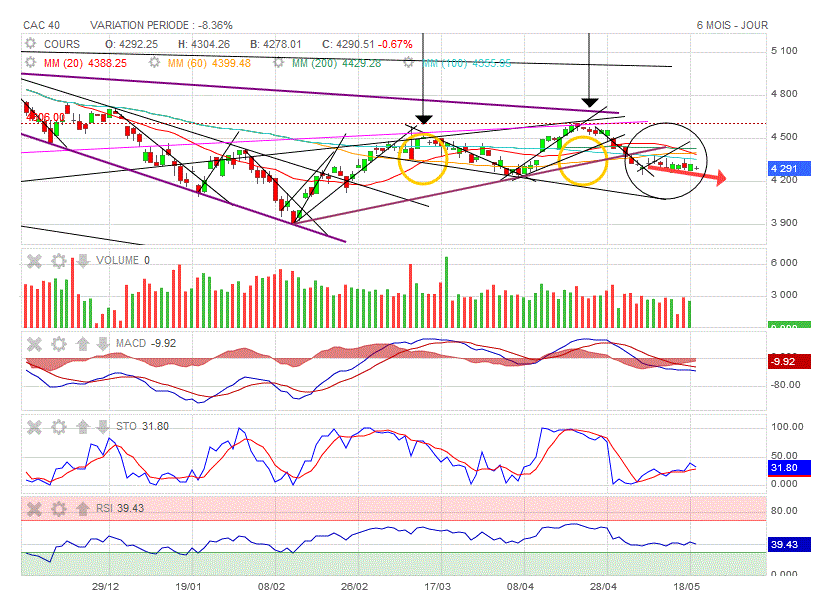The width and height of the screenshot is (830, 599).
Task: Open settings gear for MM (20)
Action: coord(31,62)
